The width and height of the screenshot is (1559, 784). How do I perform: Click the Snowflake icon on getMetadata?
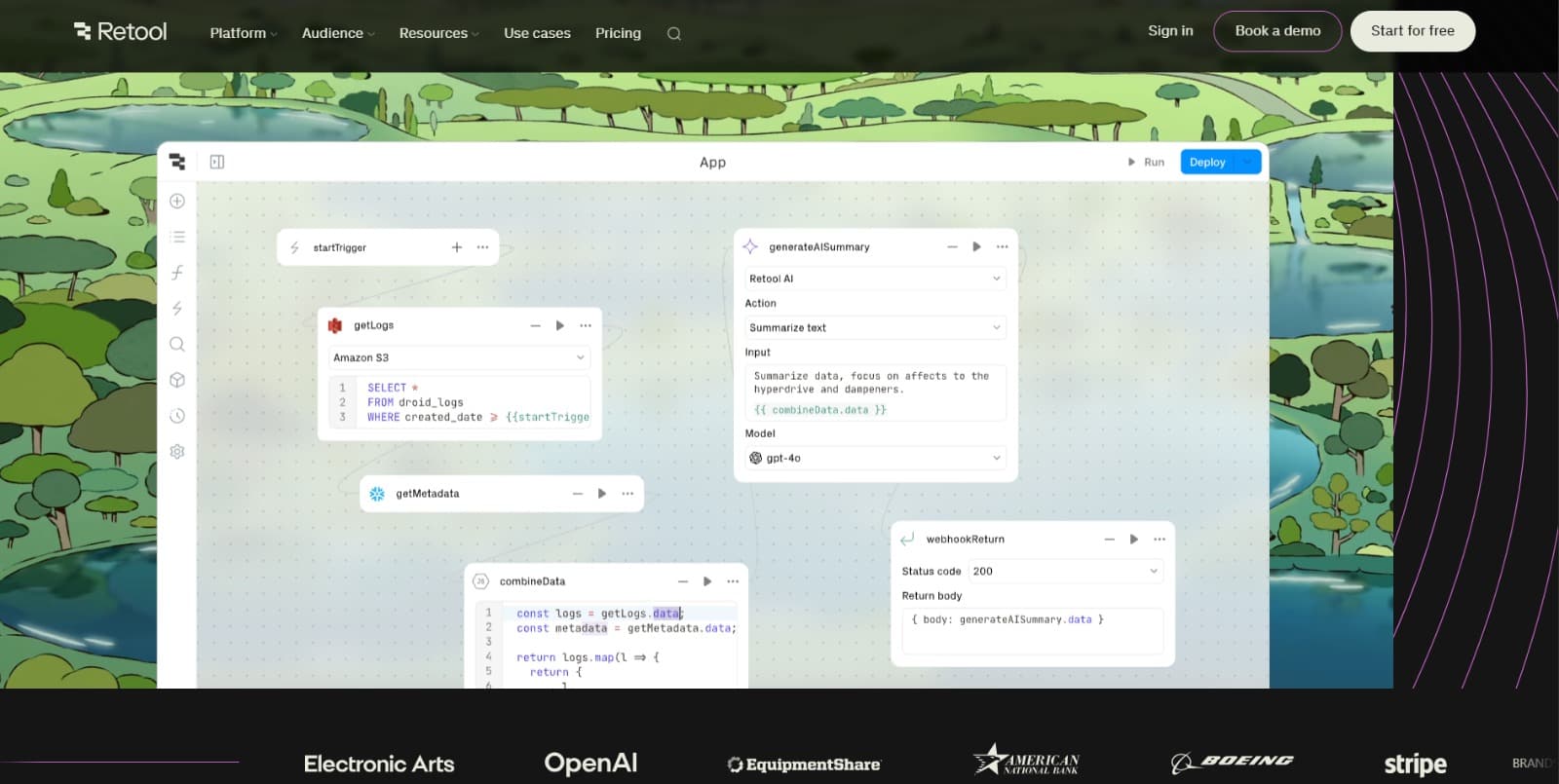pyautogui.click(x=377, y=494)
